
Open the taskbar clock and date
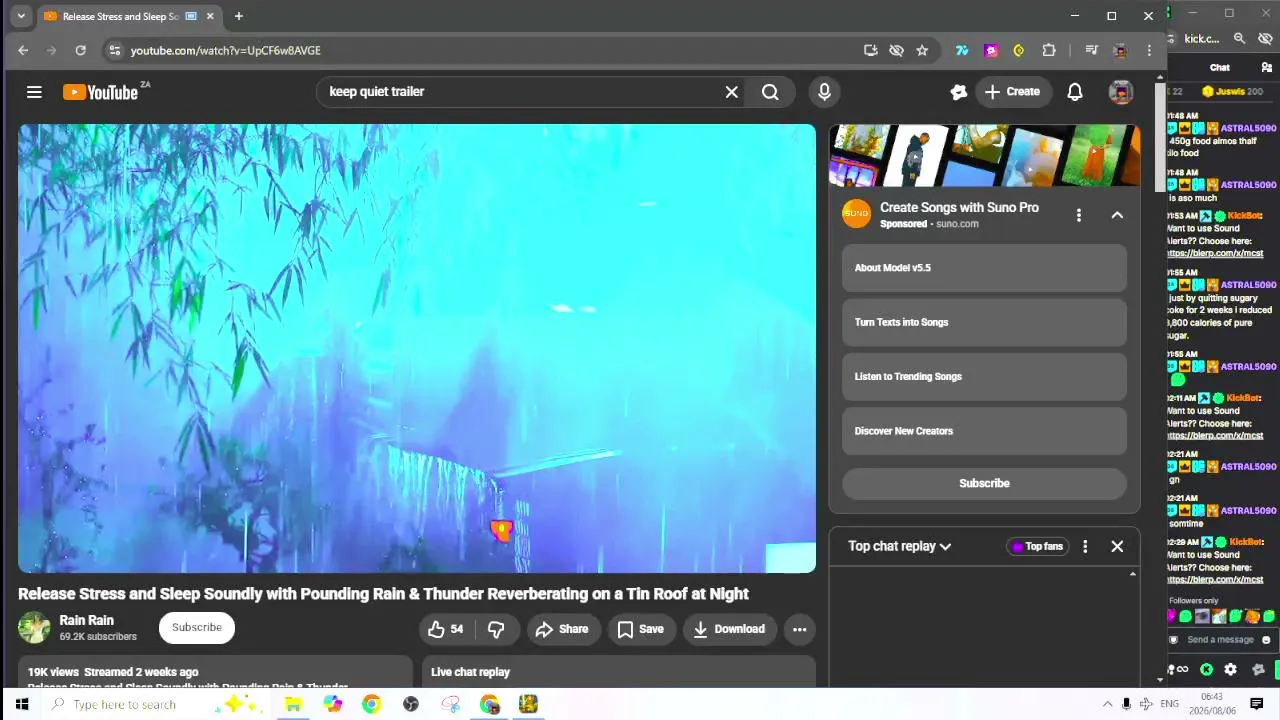pos(1211,704)
